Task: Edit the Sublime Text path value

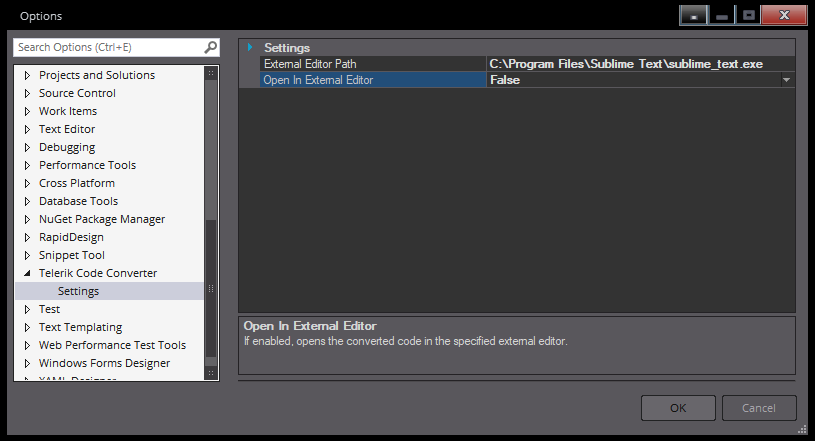Action: [x=640, y=64]
